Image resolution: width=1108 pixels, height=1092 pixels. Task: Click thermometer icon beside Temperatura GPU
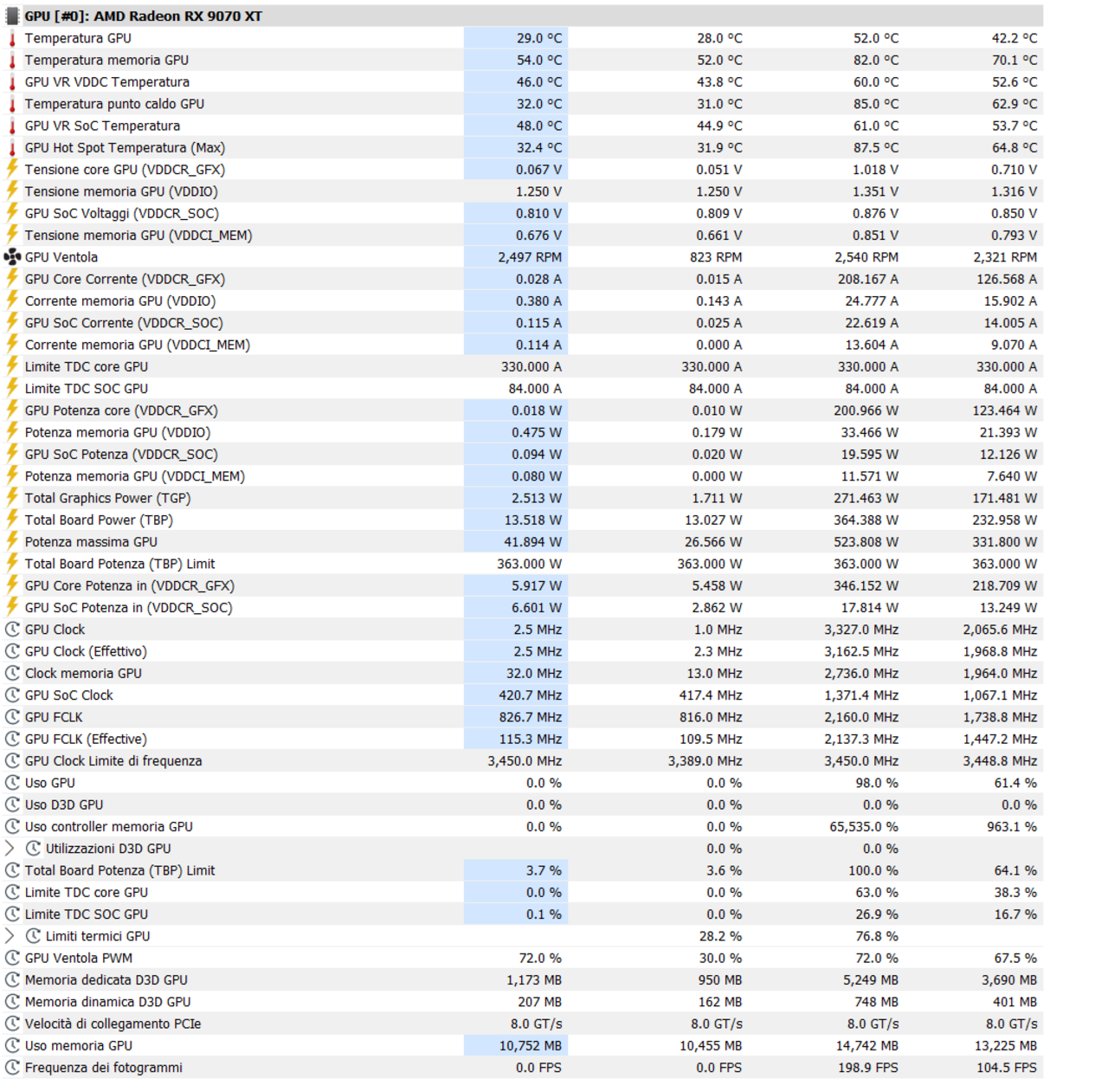(12, 38)
